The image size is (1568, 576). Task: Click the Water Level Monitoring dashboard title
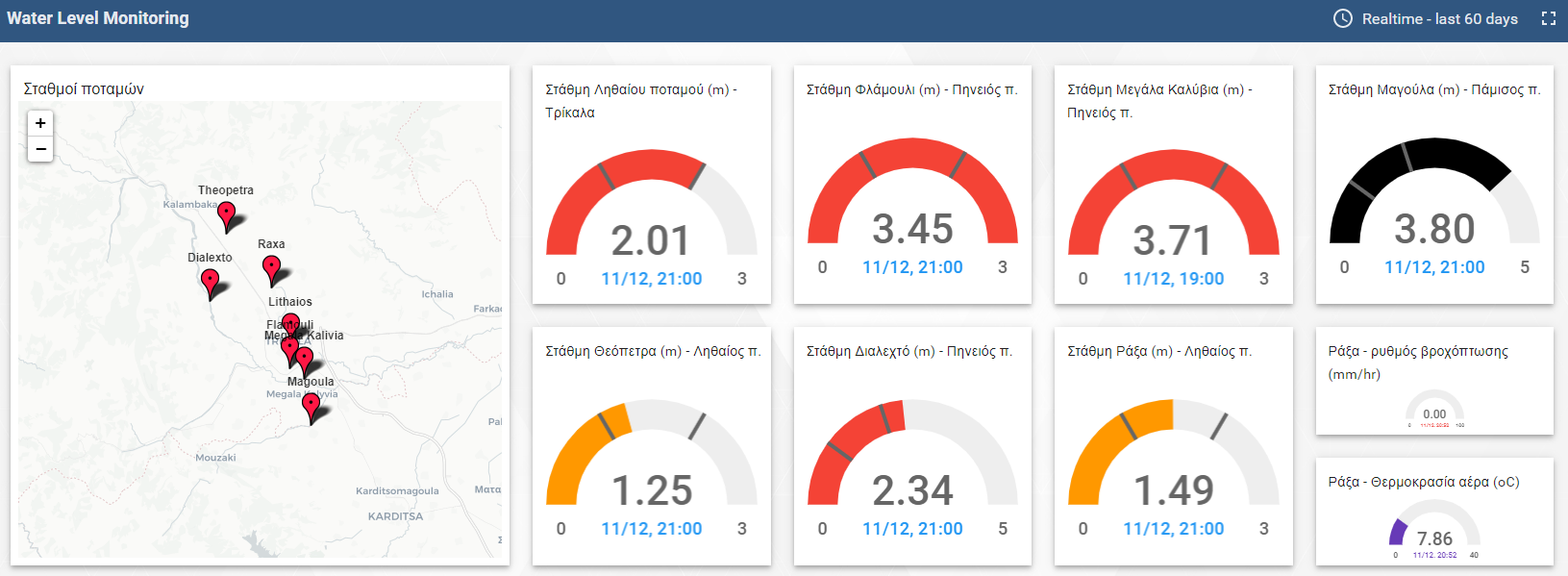98,18
